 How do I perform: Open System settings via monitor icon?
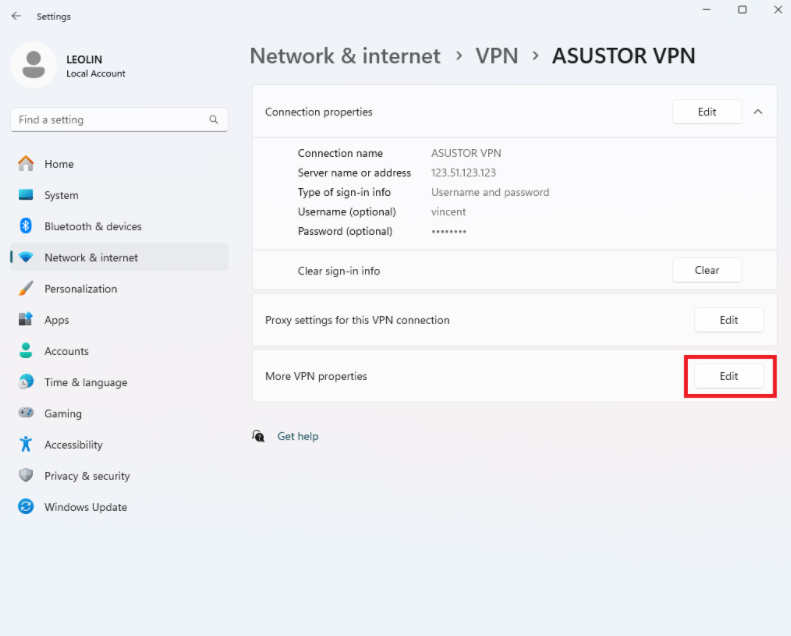tap(26, 195)
